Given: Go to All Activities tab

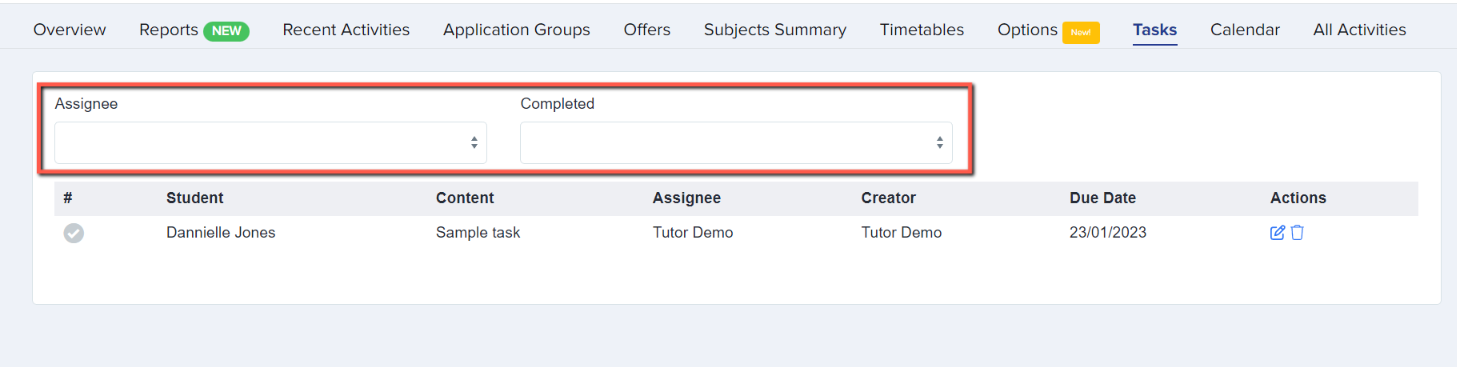Looking at the screenshot, I should click(1359, 30).
